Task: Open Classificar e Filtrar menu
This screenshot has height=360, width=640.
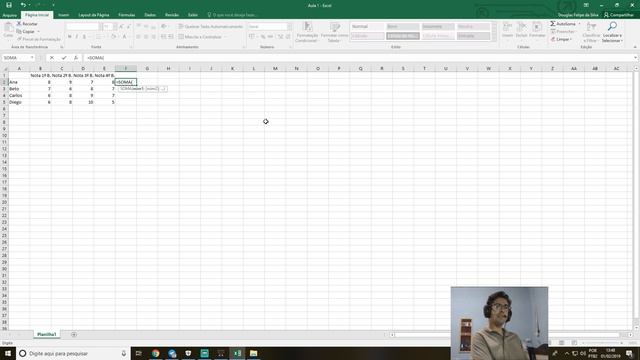Action: (591, 32)
